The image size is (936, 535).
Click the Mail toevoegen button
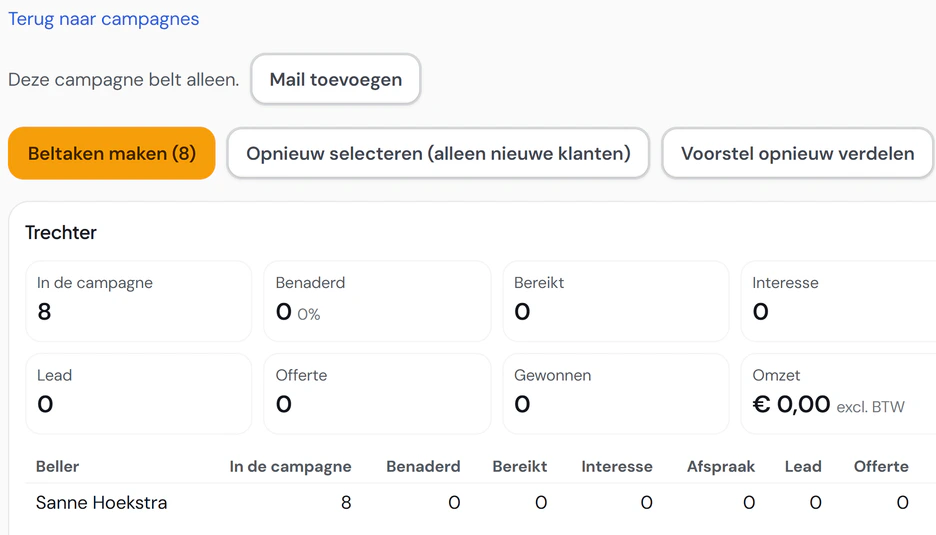[x=335, y=79]
